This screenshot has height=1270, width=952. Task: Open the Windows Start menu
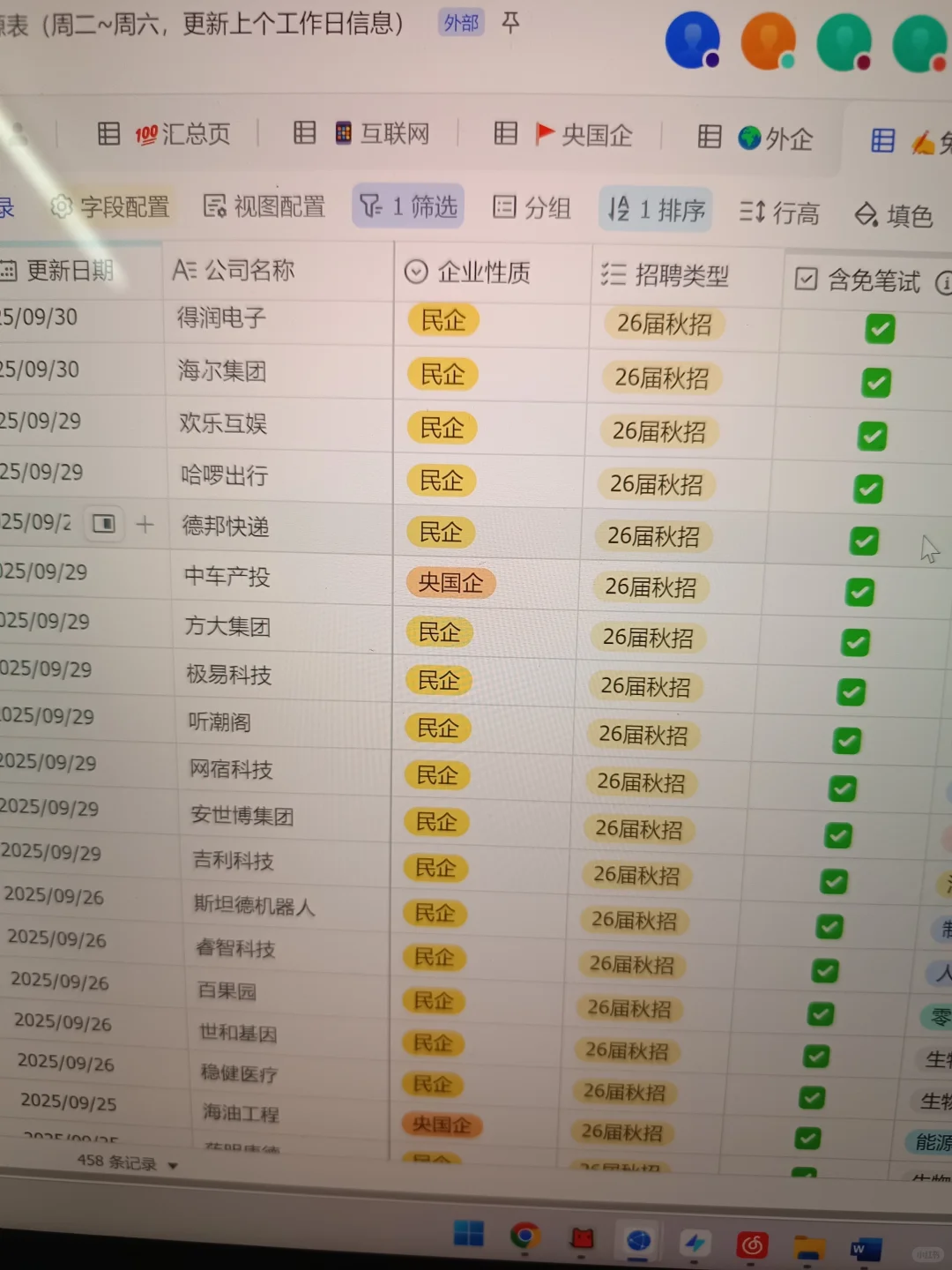[469, 1234]
